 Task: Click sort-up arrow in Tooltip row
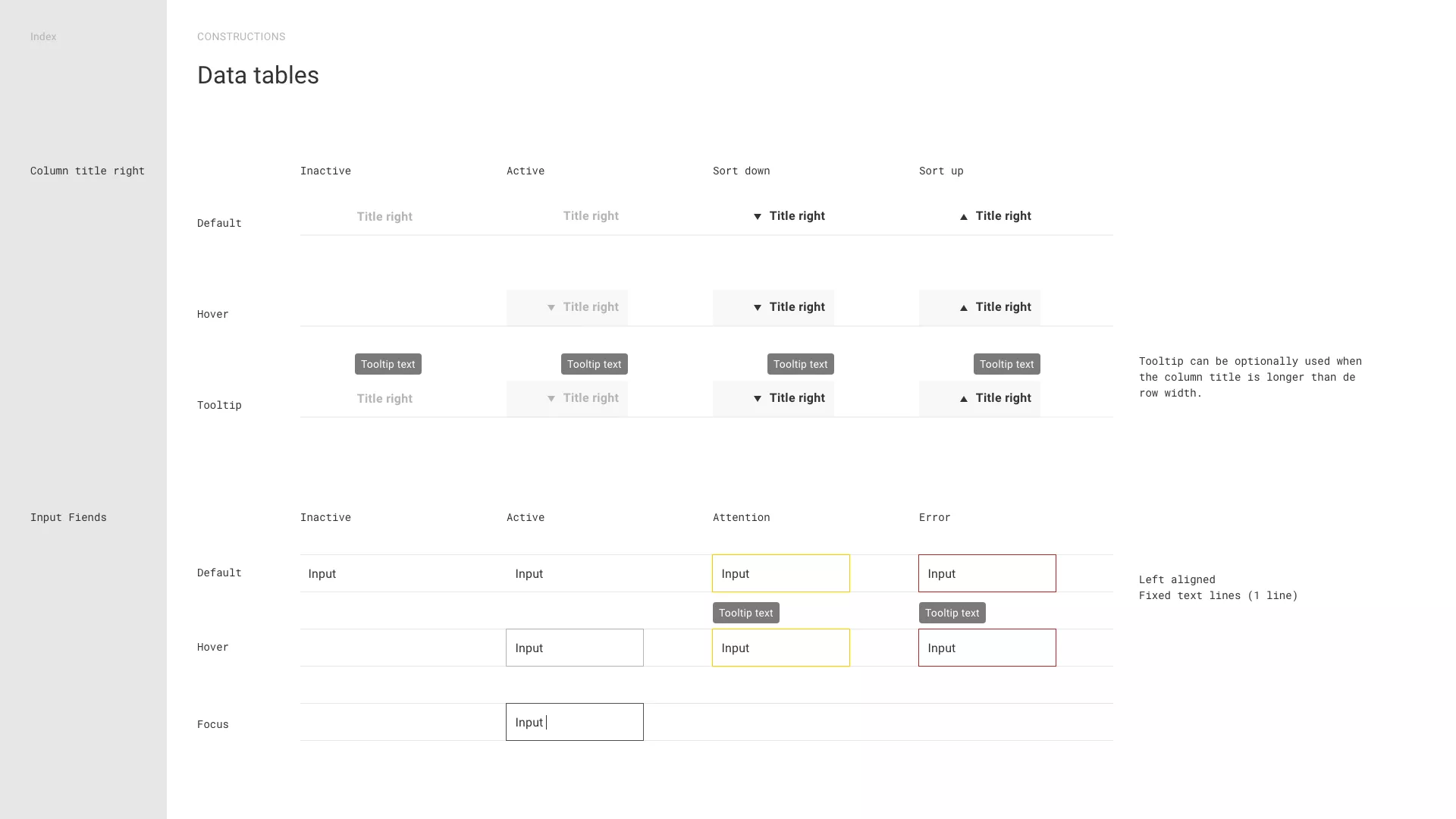[963, 399]
